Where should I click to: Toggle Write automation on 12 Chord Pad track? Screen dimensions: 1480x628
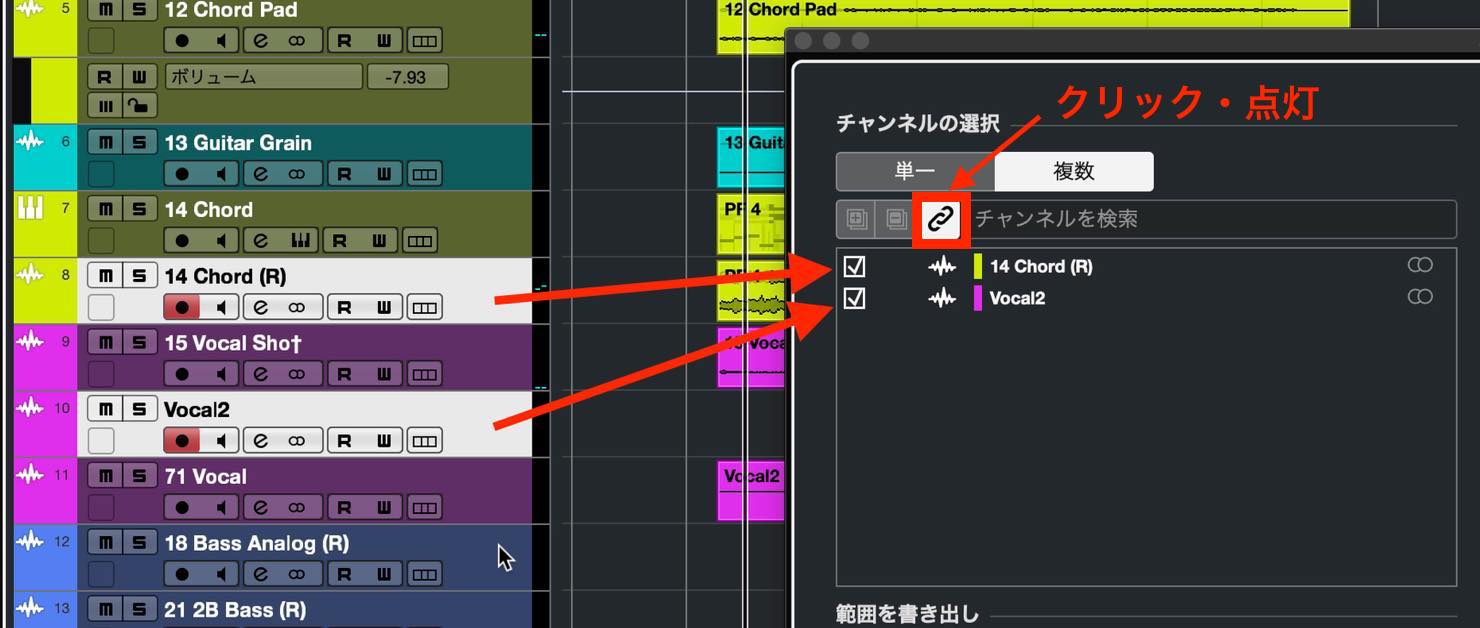point(383,41)
